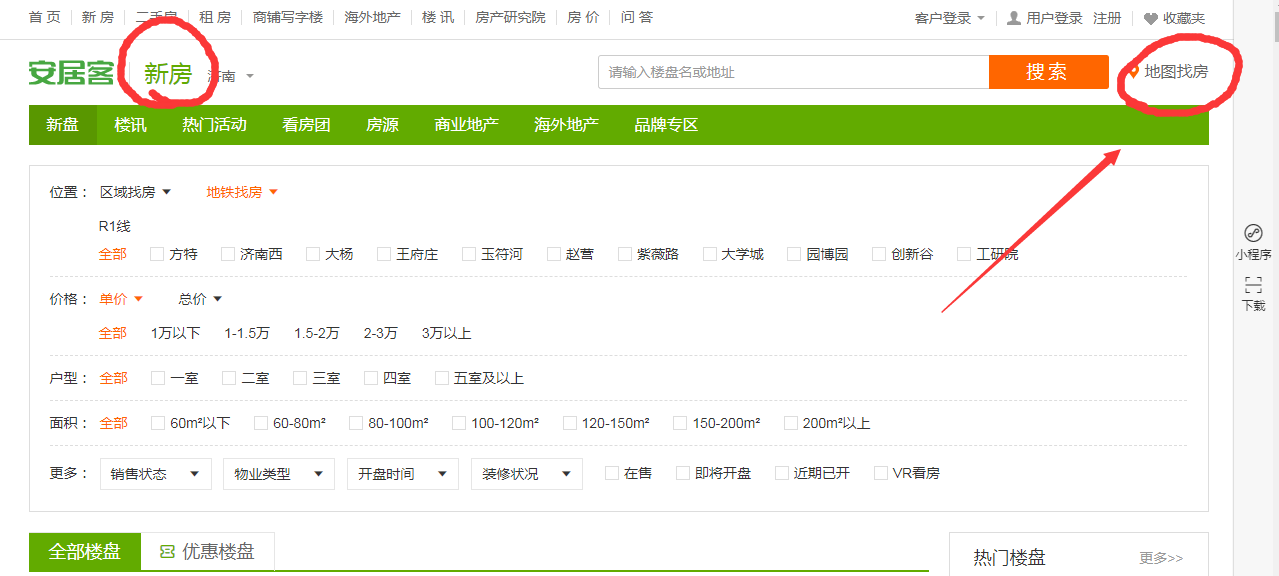The width and height of the screenshot is (1279, 576).
Task: Open the 小程序 mini-program icon
Action: click(x=1253, y=233)
